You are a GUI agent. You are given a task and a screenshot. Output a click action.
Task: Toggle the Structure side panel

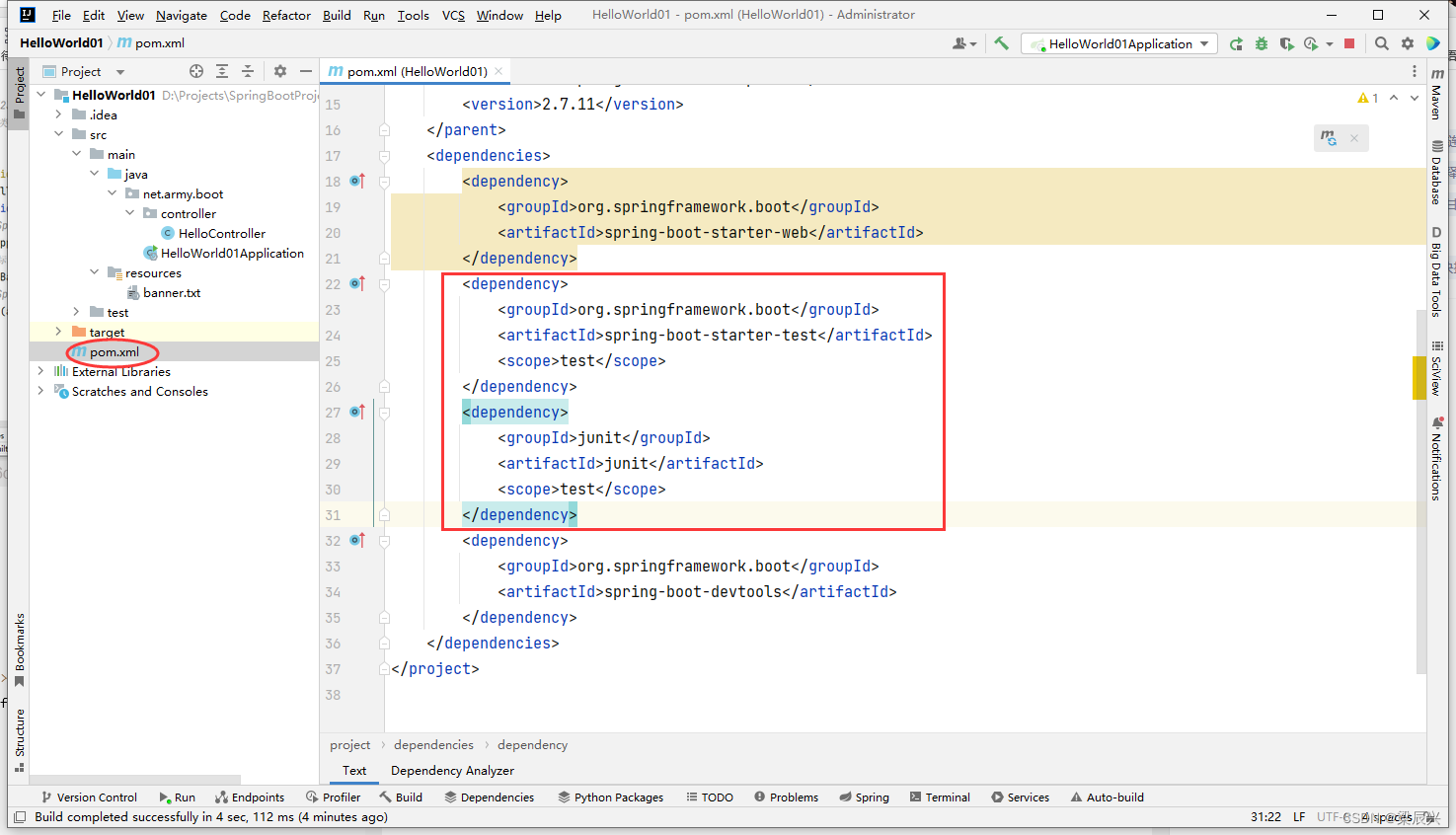(x=19, y=740)
